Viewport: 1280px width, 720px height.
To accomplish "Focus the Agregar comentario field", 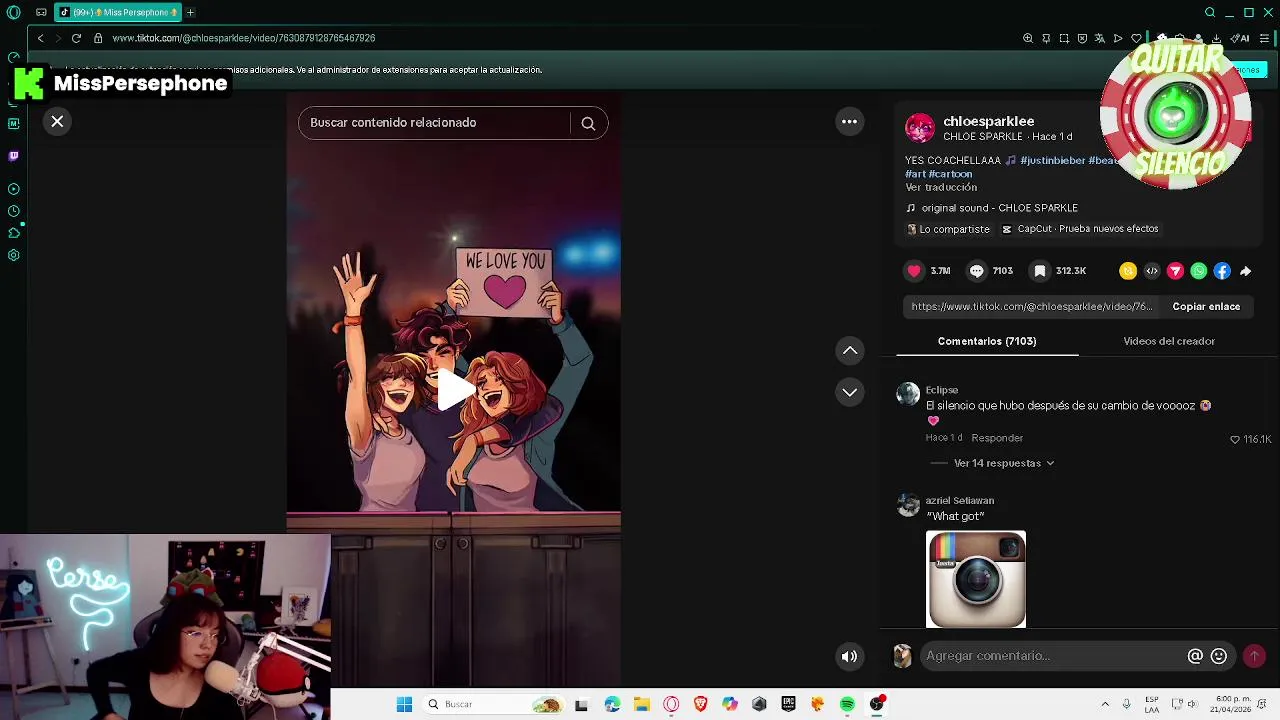I will 1050,656.
